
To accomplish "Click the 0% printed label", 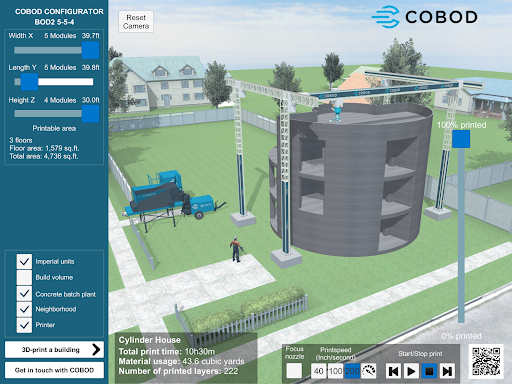I will (461, 336).
